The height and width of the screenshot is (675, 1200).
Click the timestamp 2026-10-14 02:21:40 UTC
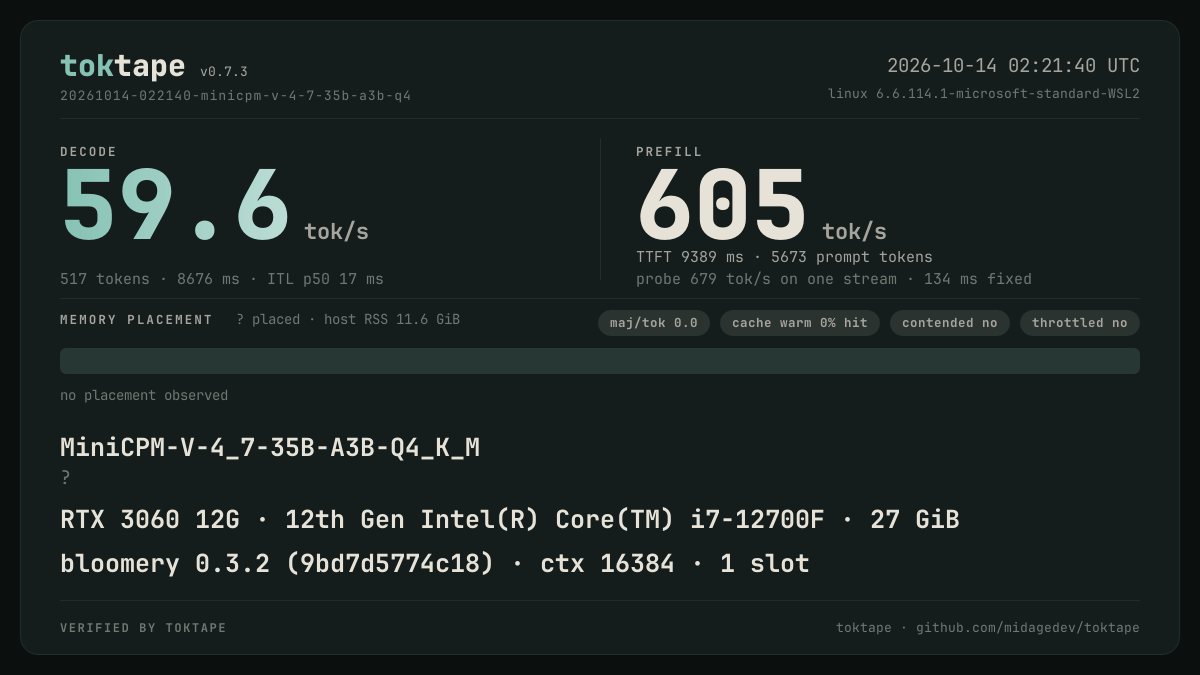coord(1013,66)
